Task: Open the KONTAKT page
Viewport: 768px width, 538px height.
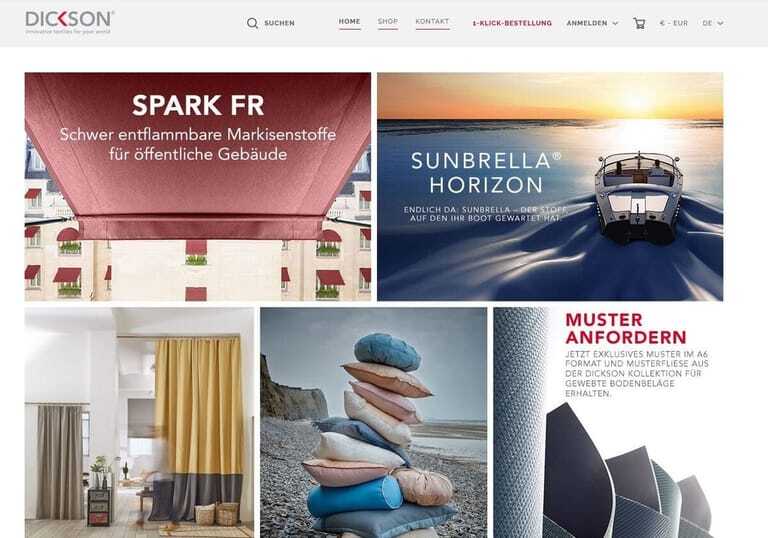Action: [x=432, y=22]
